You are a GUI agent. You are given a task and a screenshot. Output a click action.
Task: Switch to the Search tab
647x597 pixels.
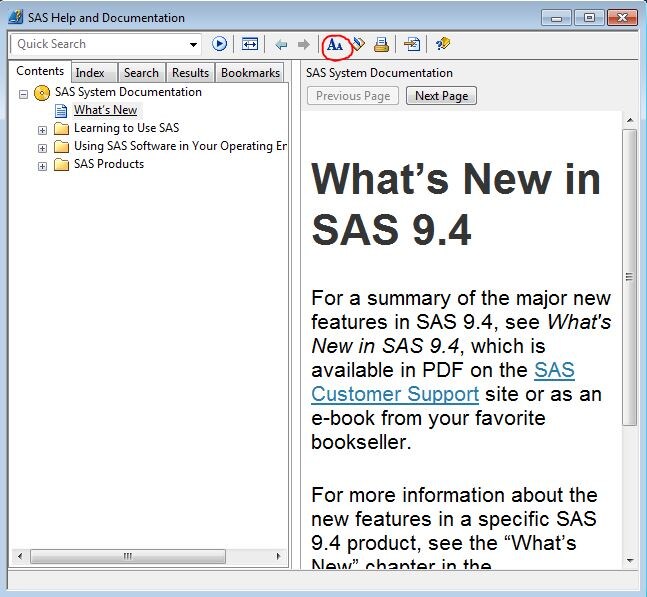tap(141, 73)
